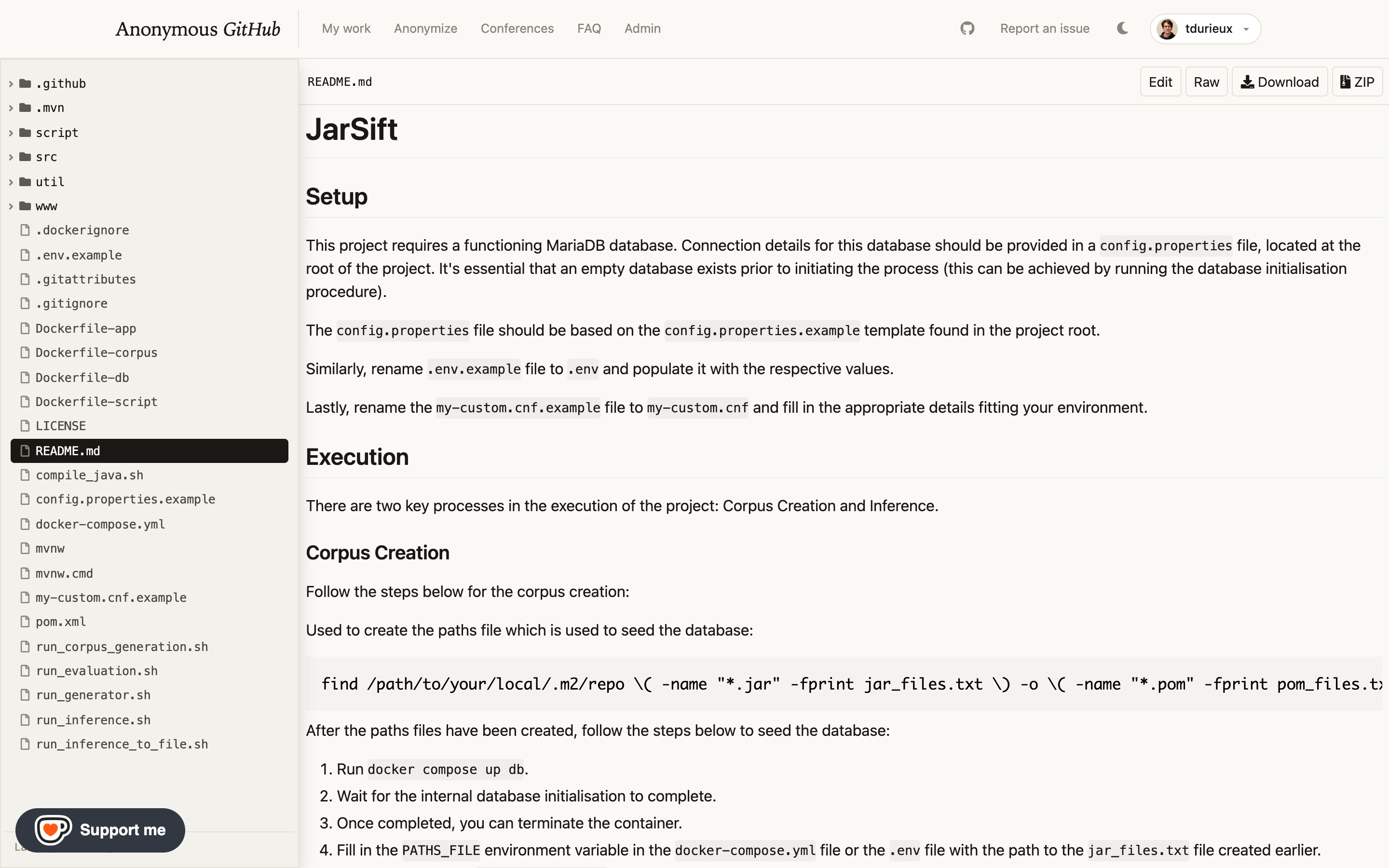View the Raw README file
The width and height of the screenshot is (1389, 868).
tap(1206, 82)
